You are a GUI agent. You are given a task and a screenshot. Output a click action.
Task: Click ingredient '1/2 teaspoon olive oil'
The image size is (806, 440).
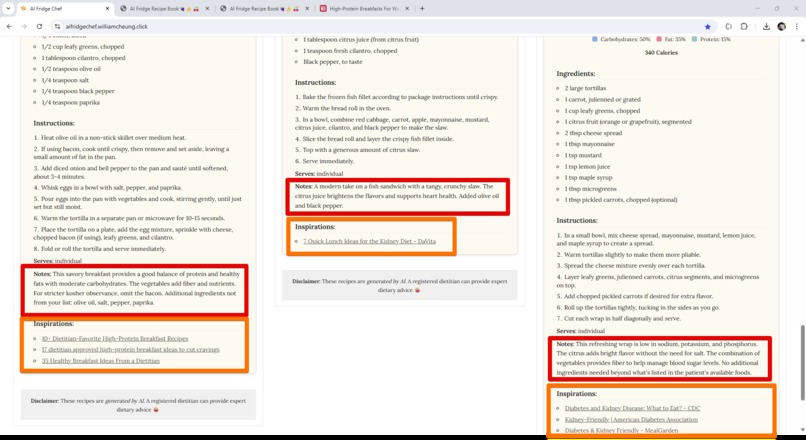[x=71, y=69]
